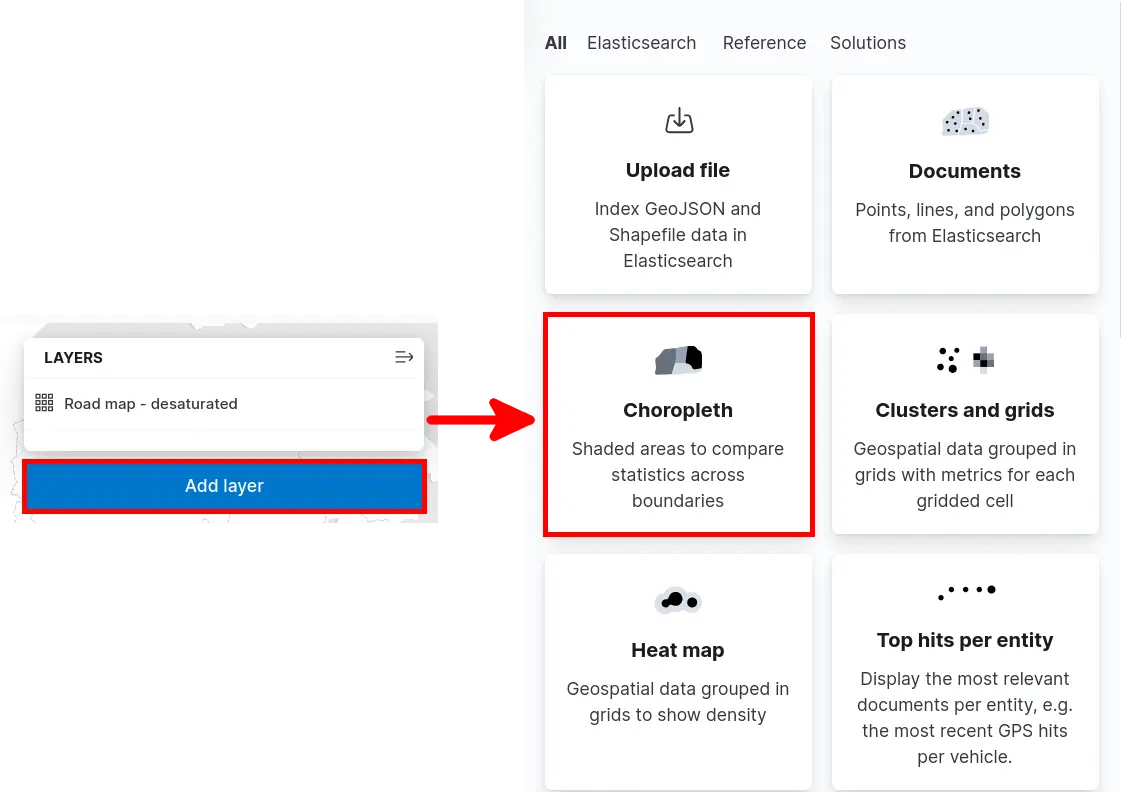Click the Top hits dotted icon
Image resolution: width=1121 pixels, height=792 pixels.
965,592
